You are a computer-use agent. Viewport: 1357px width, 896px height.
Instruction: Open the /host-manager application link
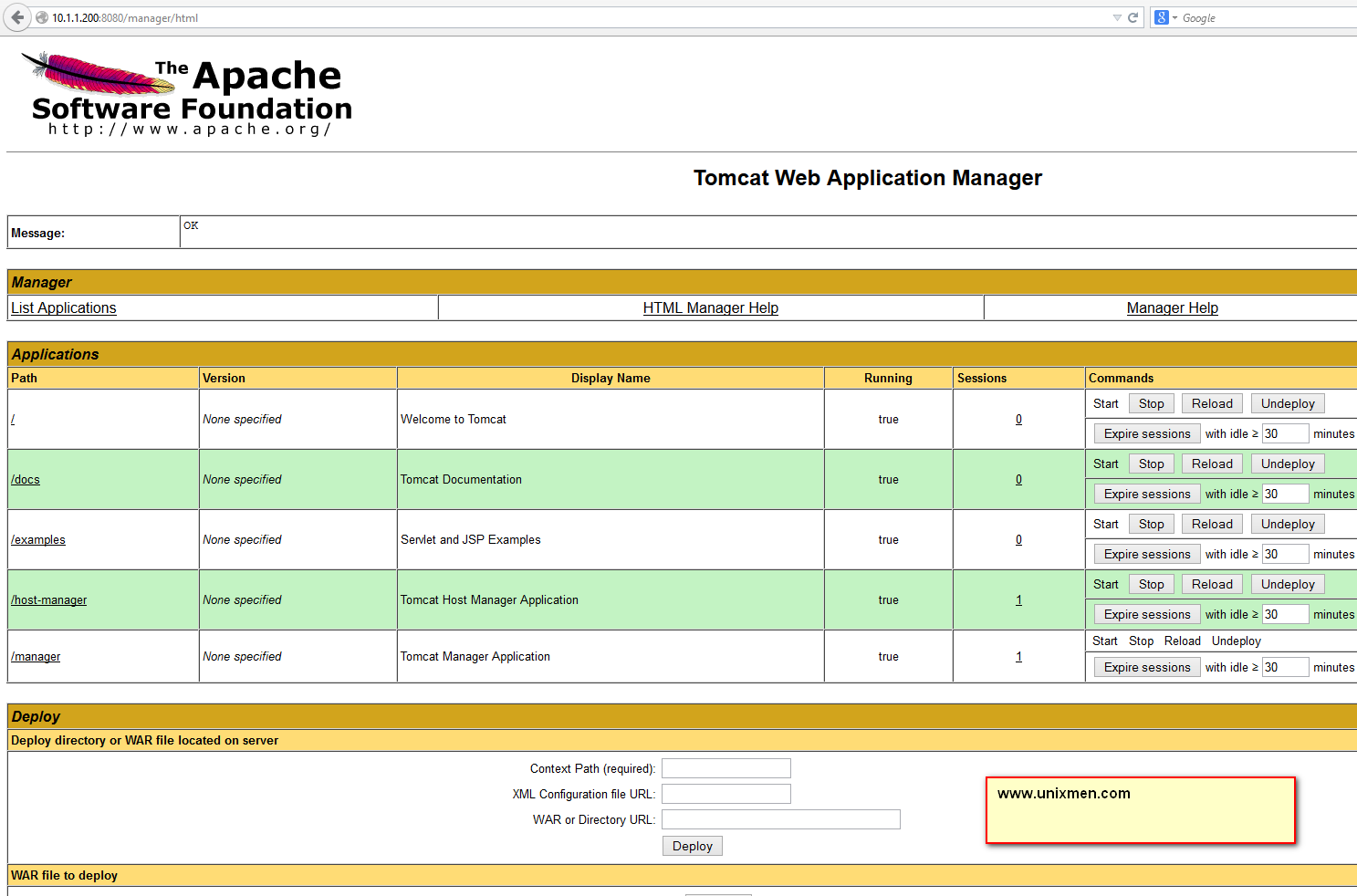[49, 599]
